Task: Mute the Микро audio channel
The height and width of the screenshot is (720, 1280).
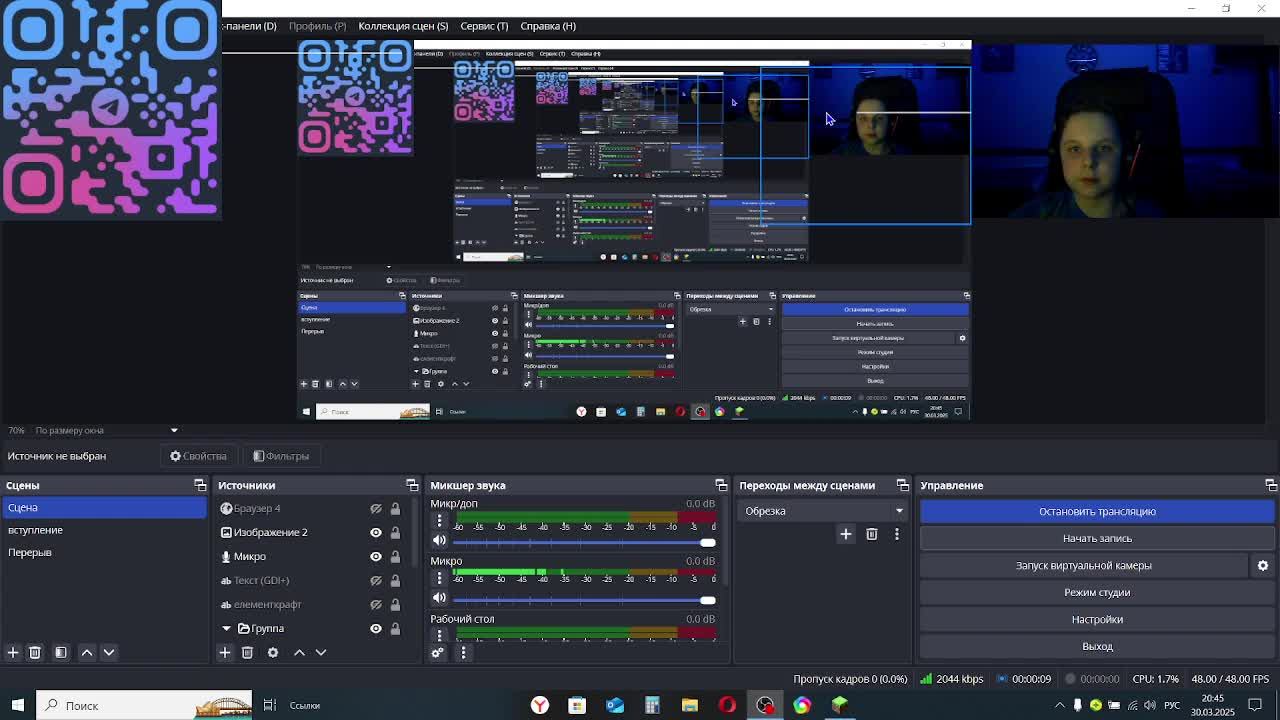Action: click(439, 599)
